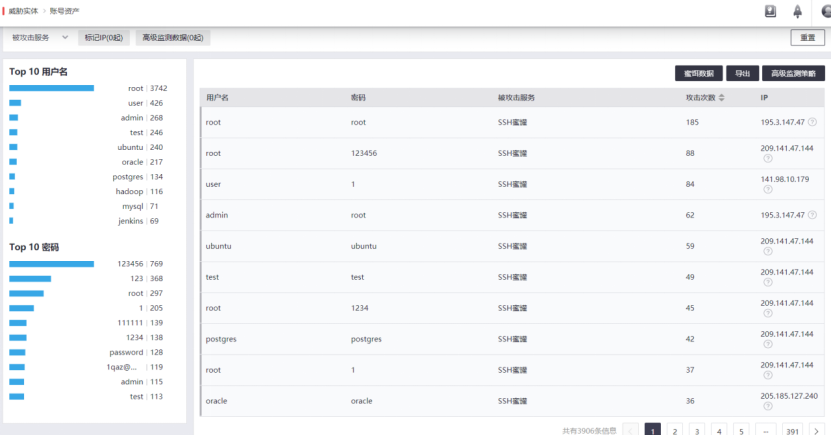Viewport: 831px width, 435px height.
Task: Click help icon under IP in root/1 row
Action: [767, 375]
